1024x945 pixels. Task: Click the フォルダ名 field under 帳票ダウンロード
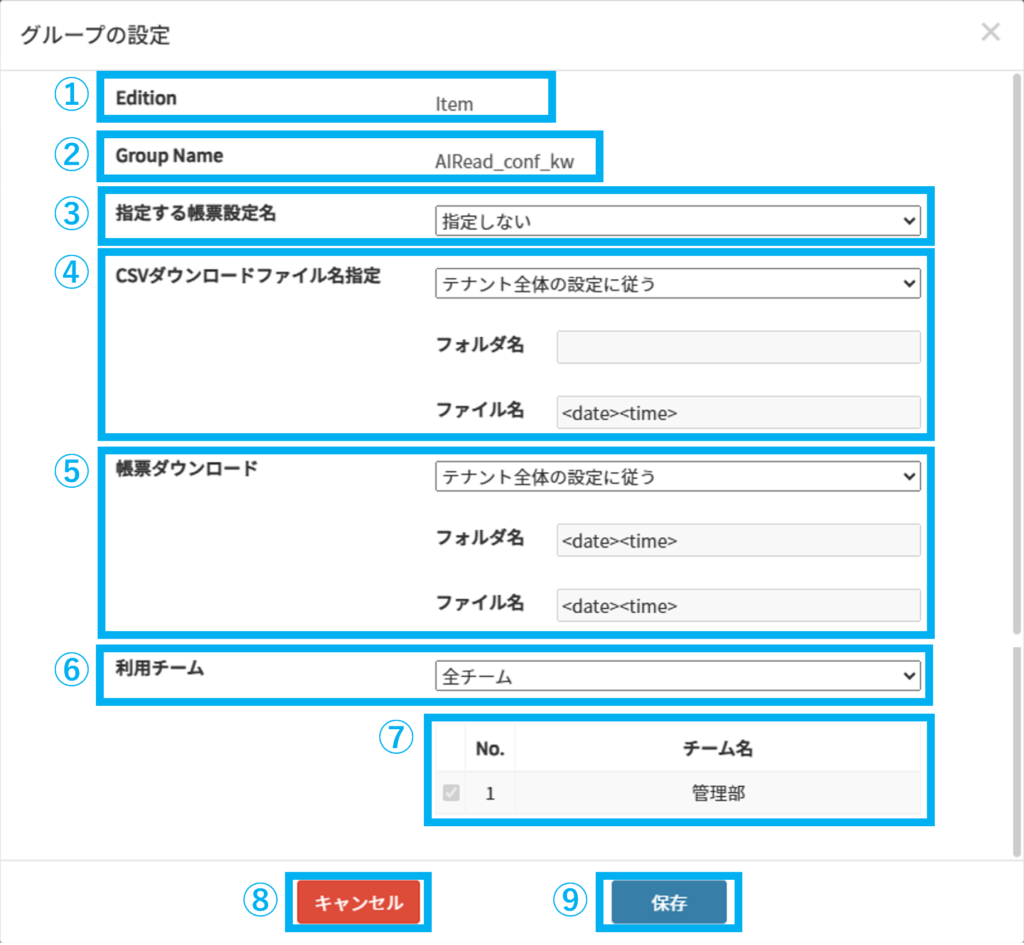[x=738, y=541]
